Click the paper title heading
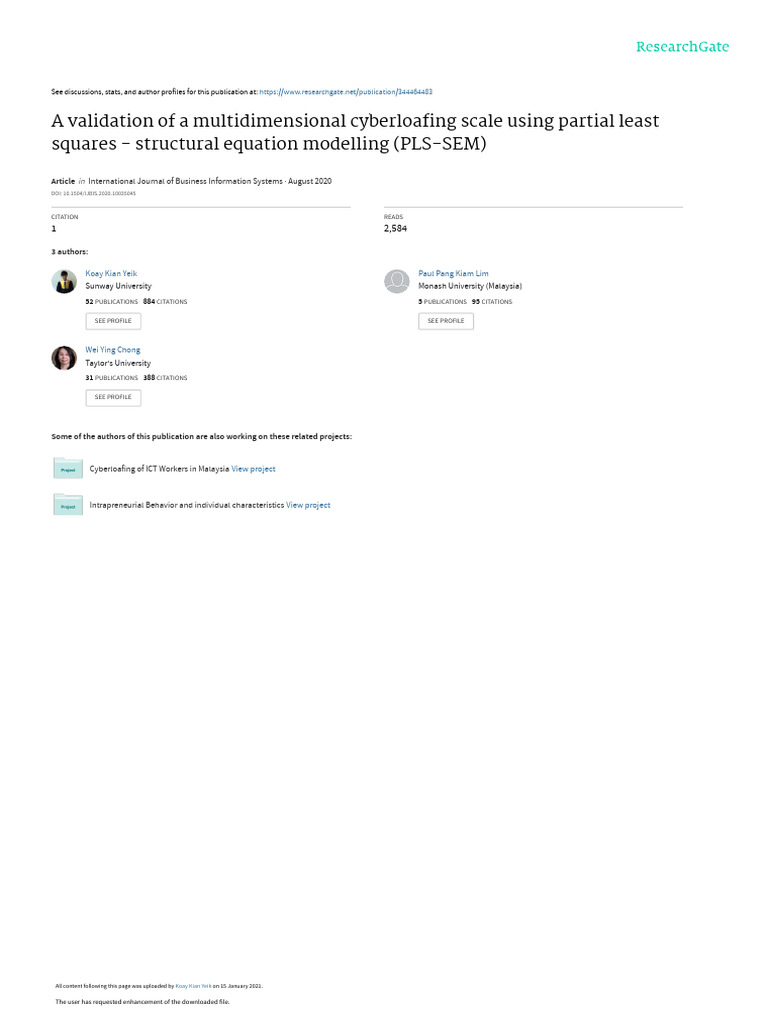This screenshot has height=1024, width=768. [x=355, y=131]
